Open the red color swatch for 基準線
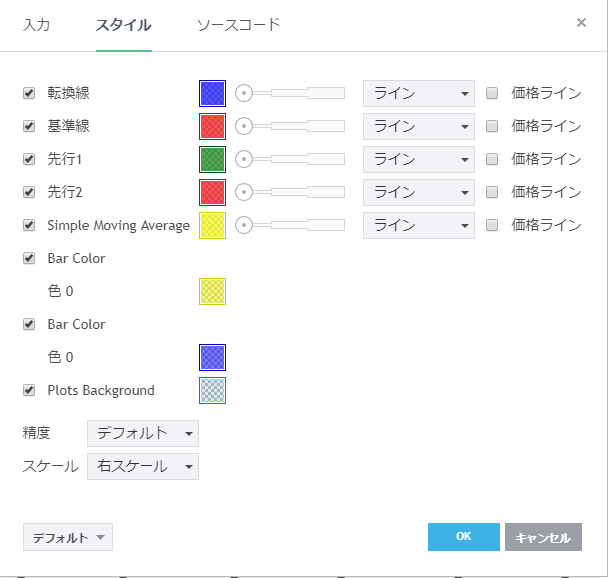 (x=212, y=127)
